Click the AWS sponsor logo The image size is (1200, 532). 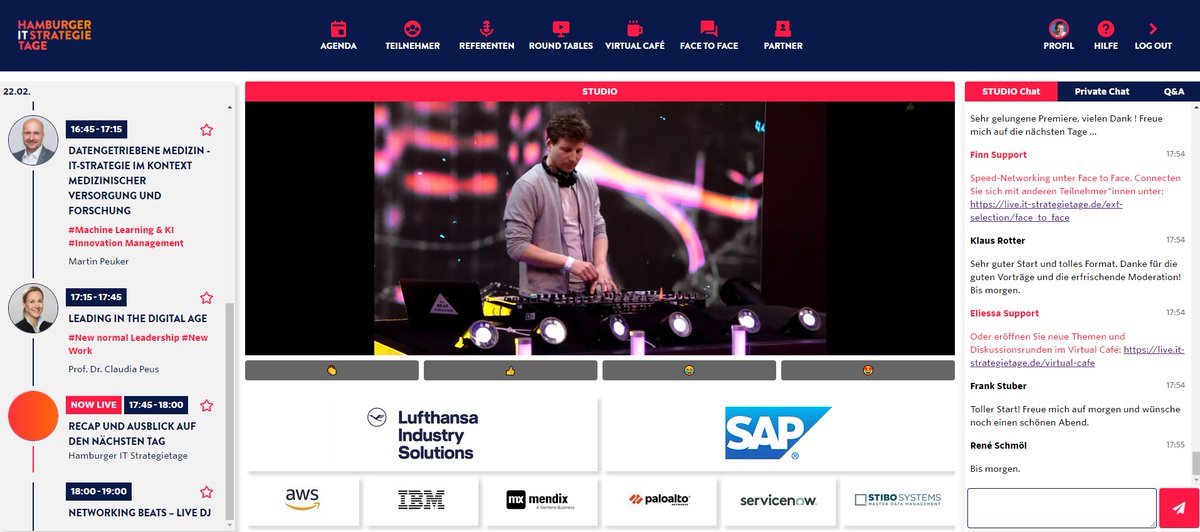coord(302,500)
